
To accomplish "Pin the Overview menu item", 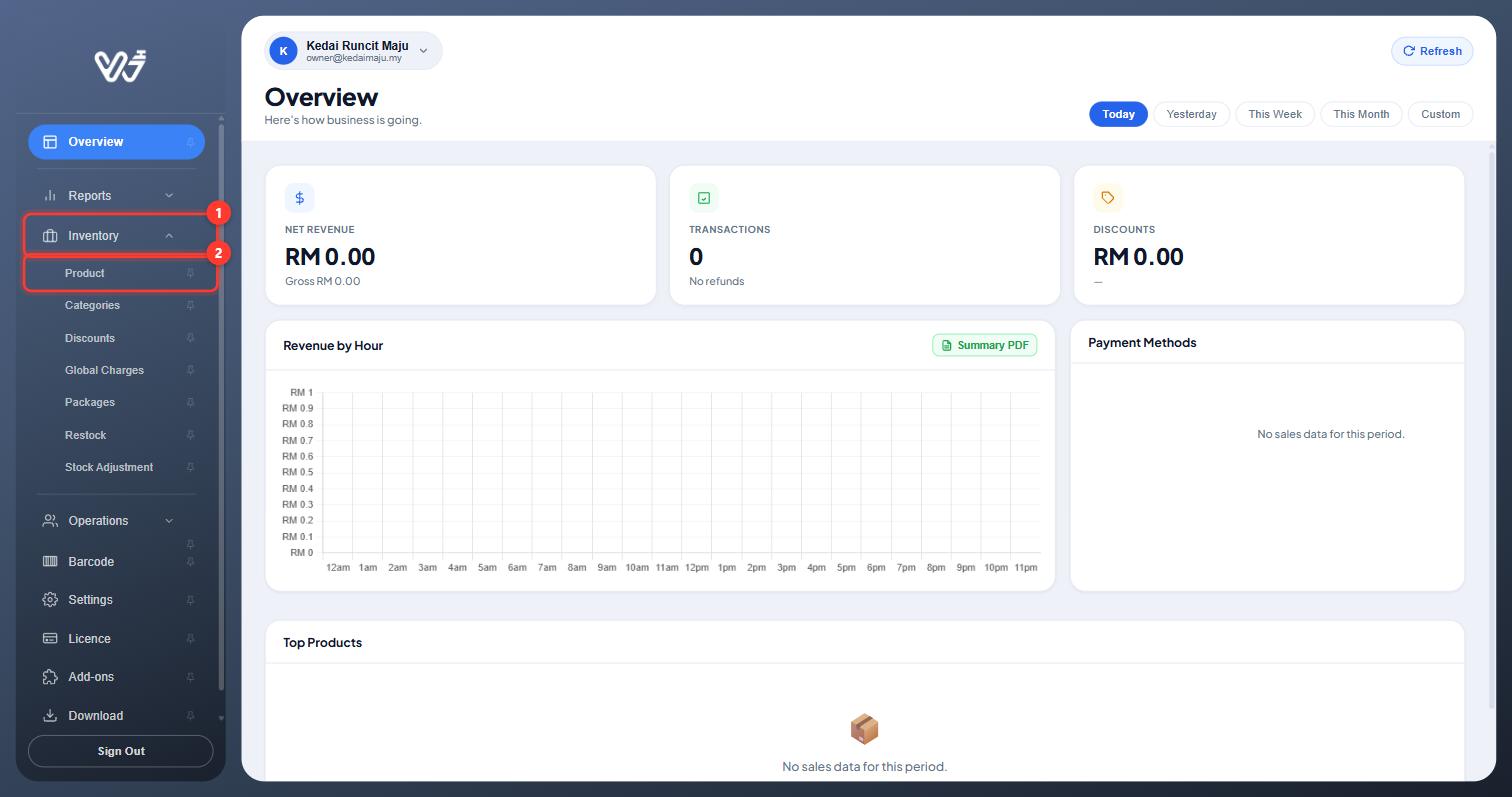I will coord(190,142).
